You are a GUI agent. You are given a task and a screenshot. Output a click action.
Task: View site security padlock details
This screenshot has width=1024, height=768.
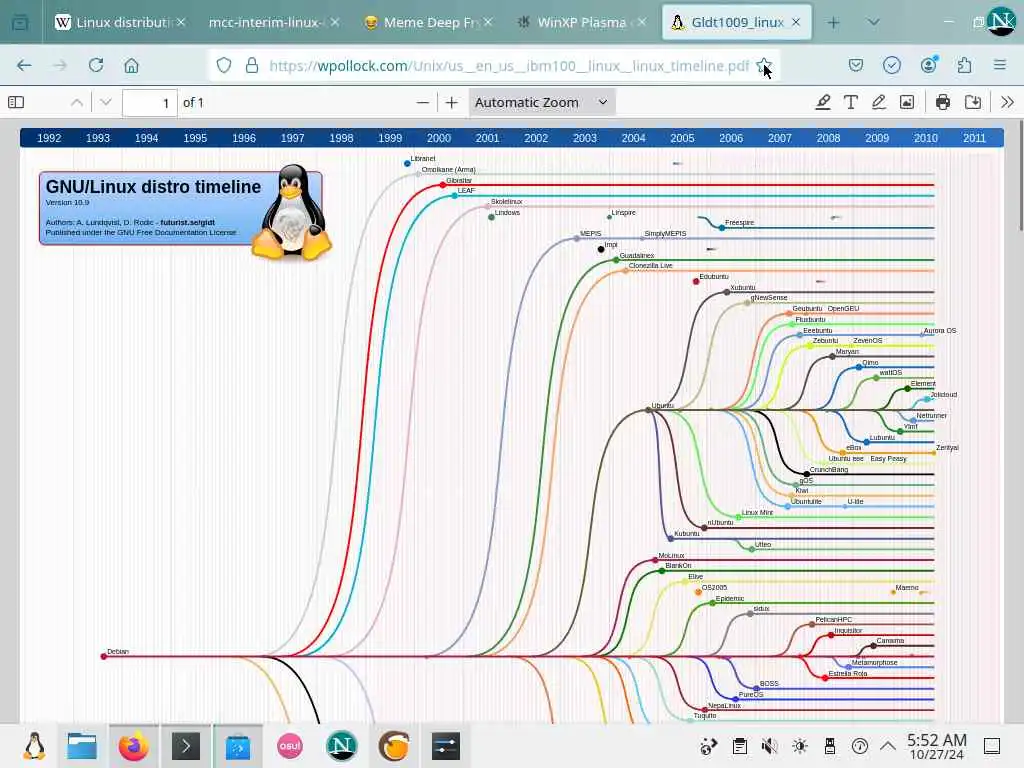tap(252, 65)
